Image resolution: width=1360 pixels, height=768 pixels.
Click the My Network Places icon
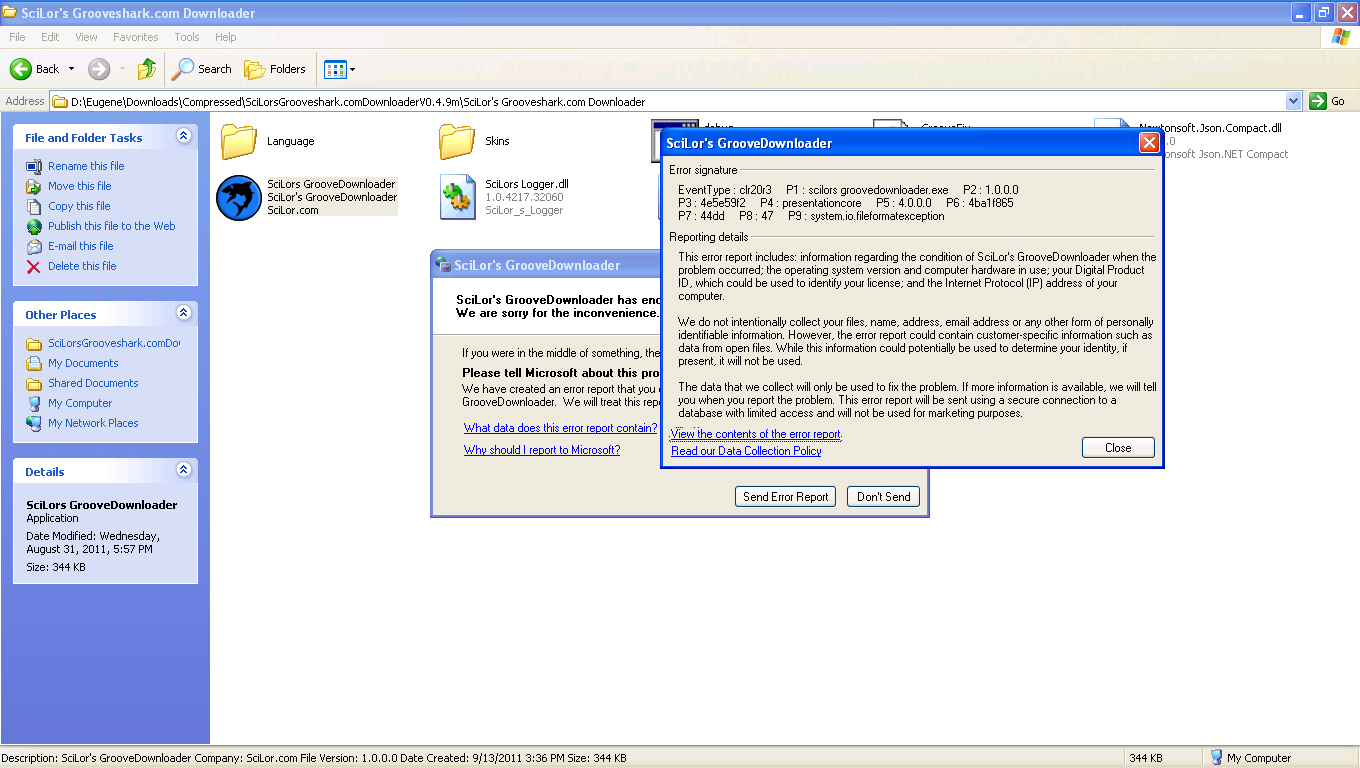click(x=34, y=423)
